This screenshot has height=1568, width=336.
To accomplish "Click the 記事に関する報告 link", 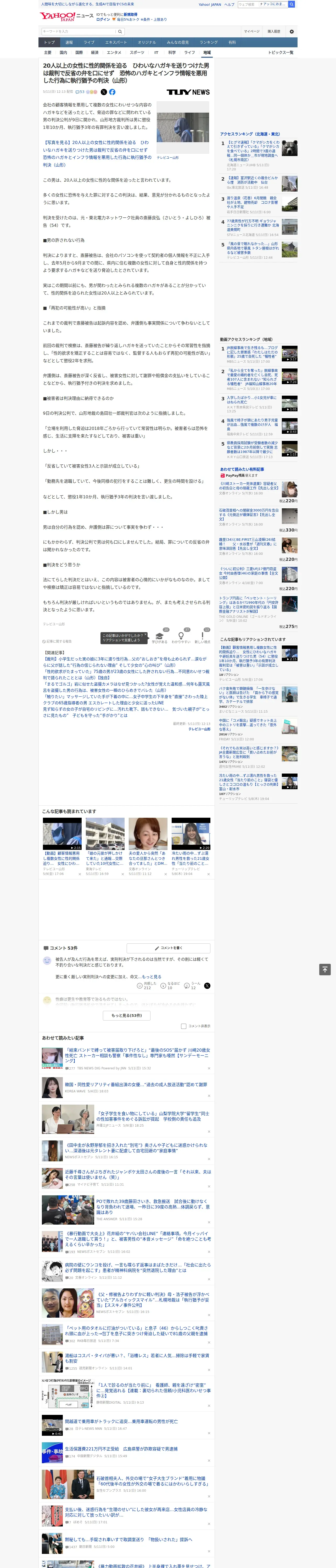I will tap(57, 642).
